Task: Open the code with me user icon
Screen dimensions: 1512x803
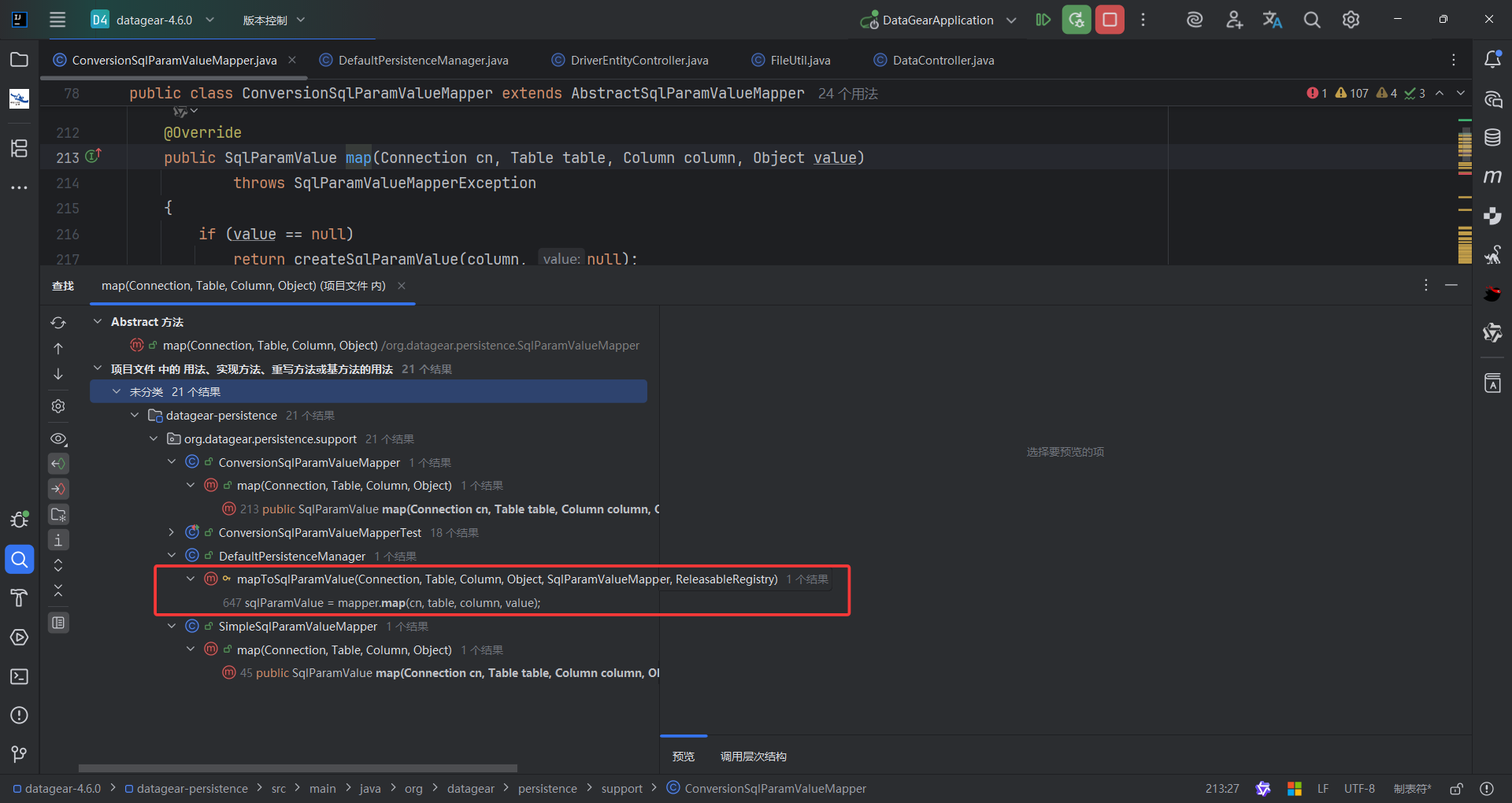Action: [1234, 20]
